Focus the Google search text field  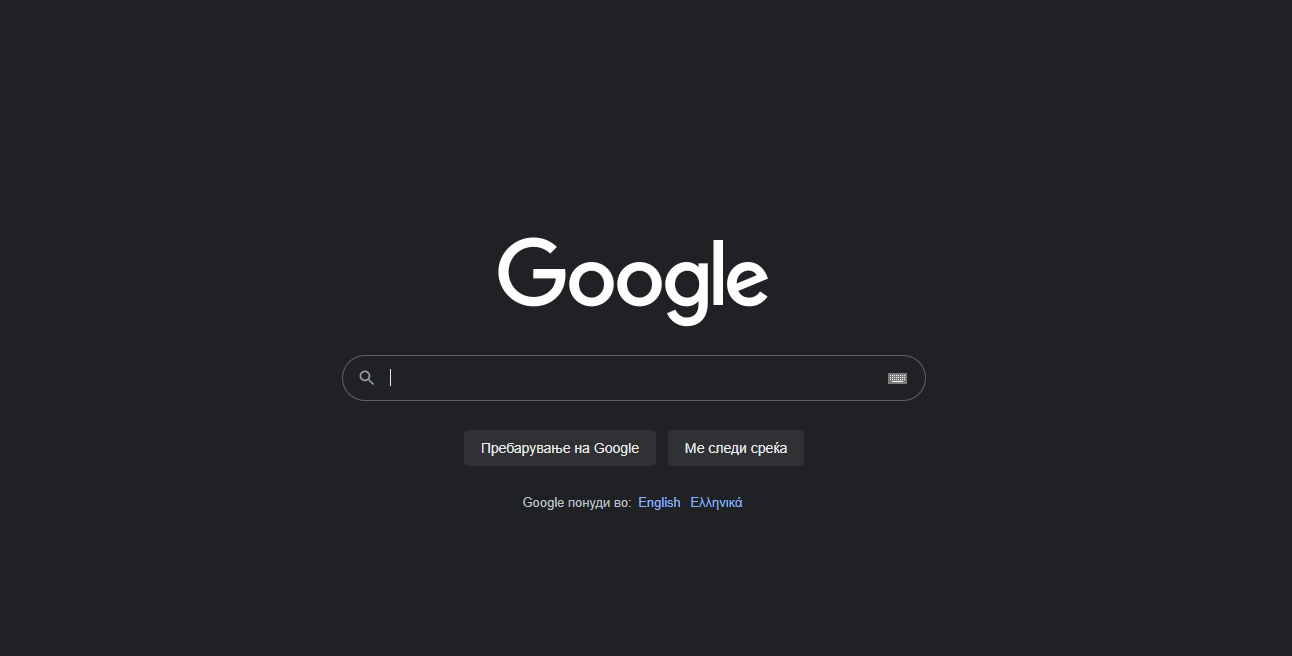pos(634,378)
